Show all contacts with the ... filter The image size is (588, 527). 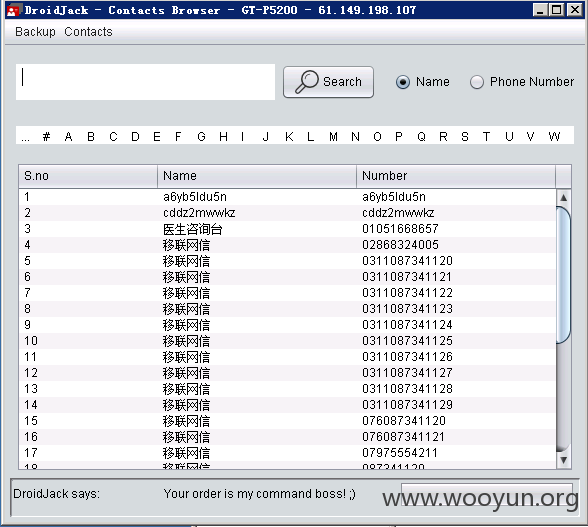point(25,137)
